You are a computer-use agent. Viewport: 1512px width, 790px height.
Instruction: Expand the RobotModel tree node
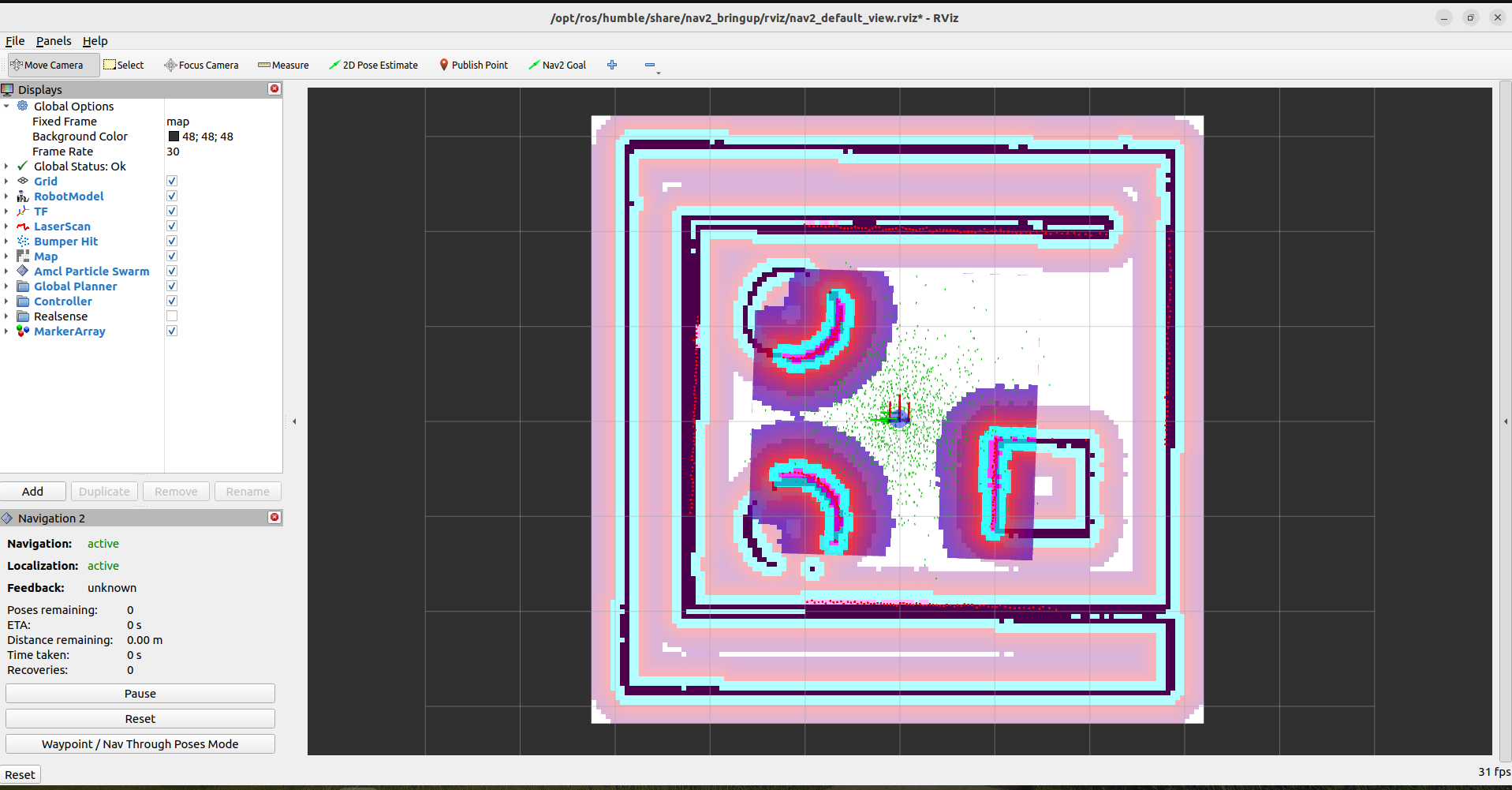(x=6, y=196)
